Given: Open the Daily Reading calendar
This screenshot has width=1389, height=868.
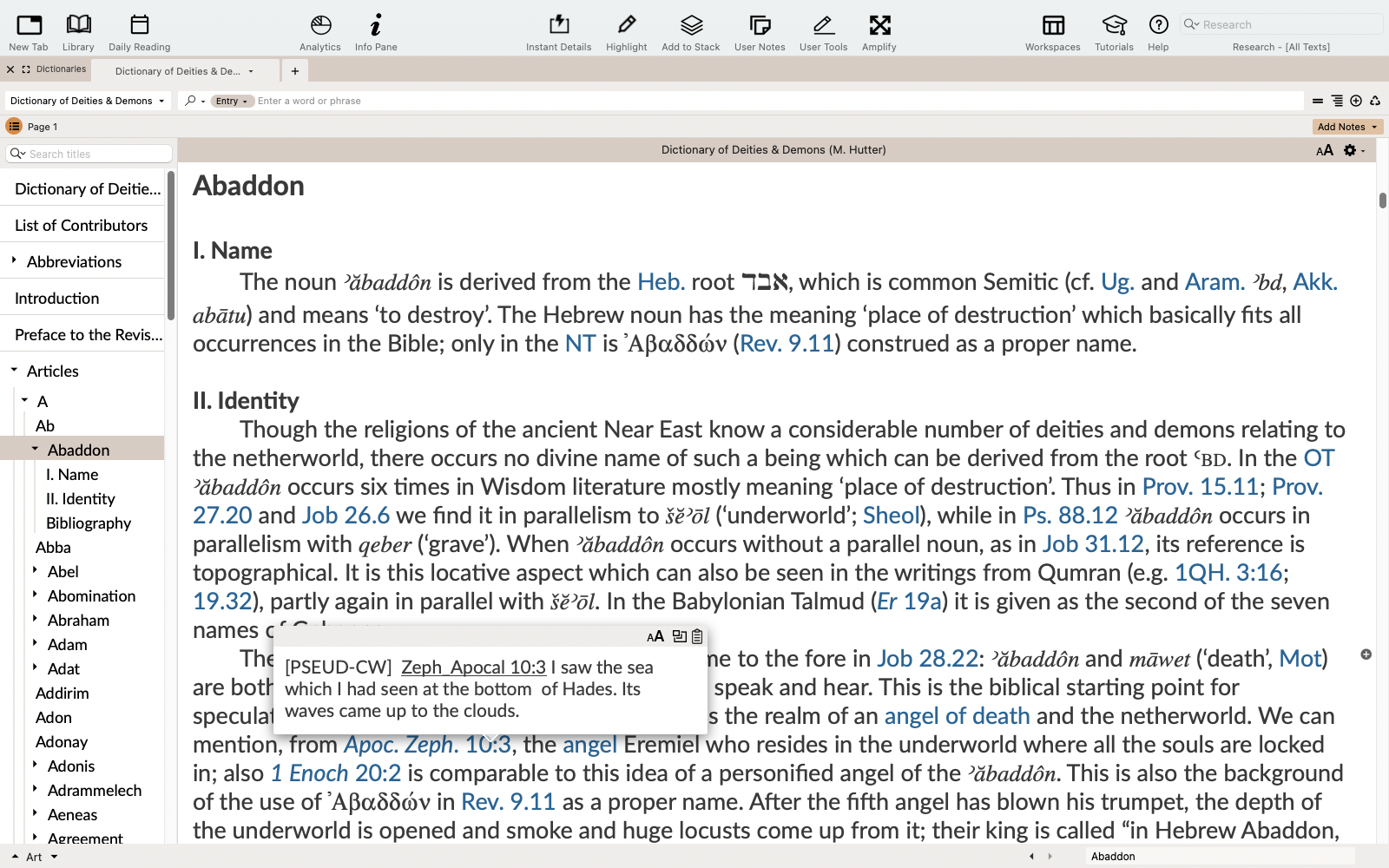Looking at the screenshot, I should pyautogui.click(x=139, y=32).
